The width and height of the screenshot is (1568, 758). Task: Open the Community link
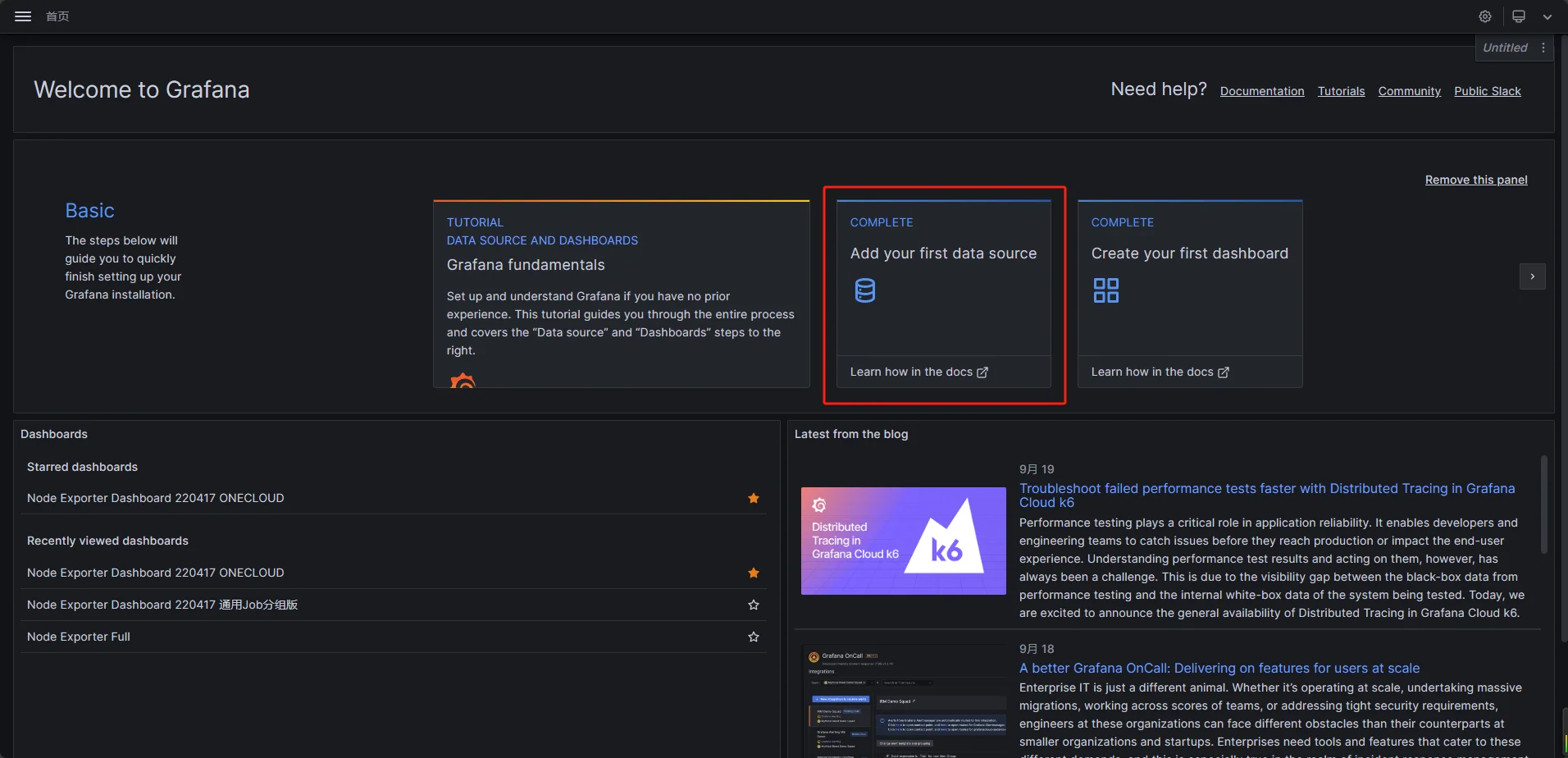tap(1410, 91)
